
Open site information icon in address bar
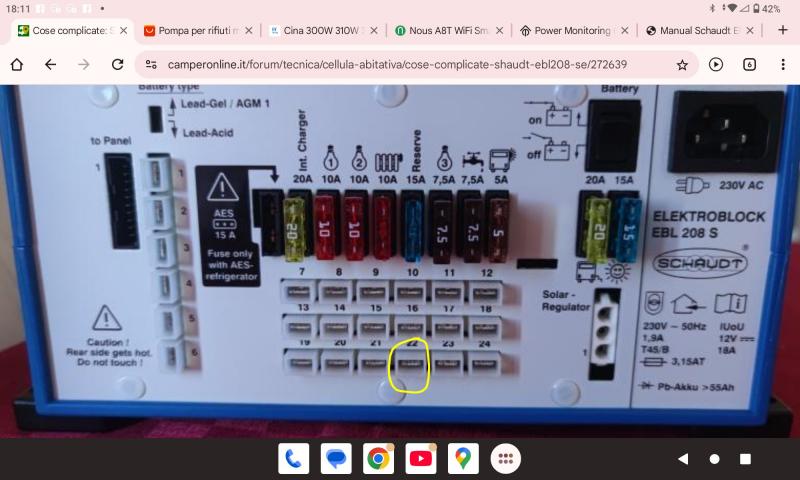pos(151,64)
